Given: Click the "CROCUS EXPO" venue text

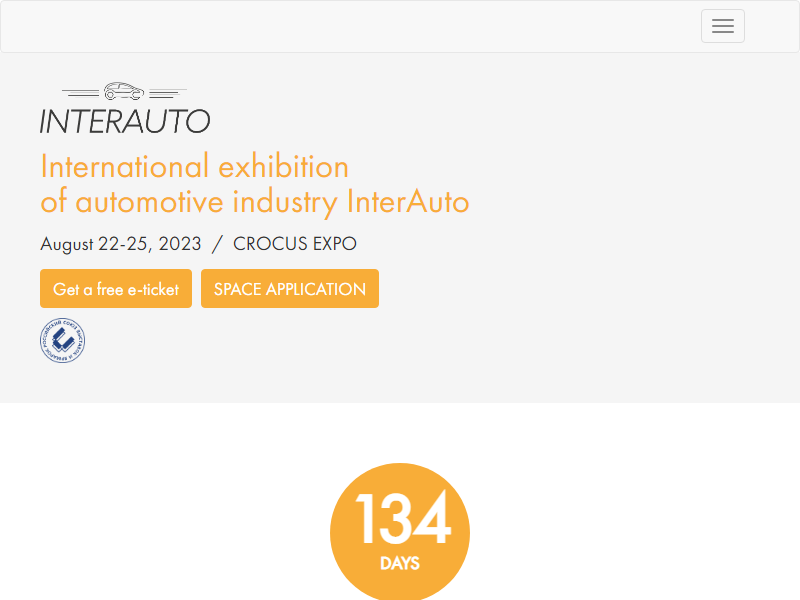Looking at the screenshot, I should coord(295,244).
